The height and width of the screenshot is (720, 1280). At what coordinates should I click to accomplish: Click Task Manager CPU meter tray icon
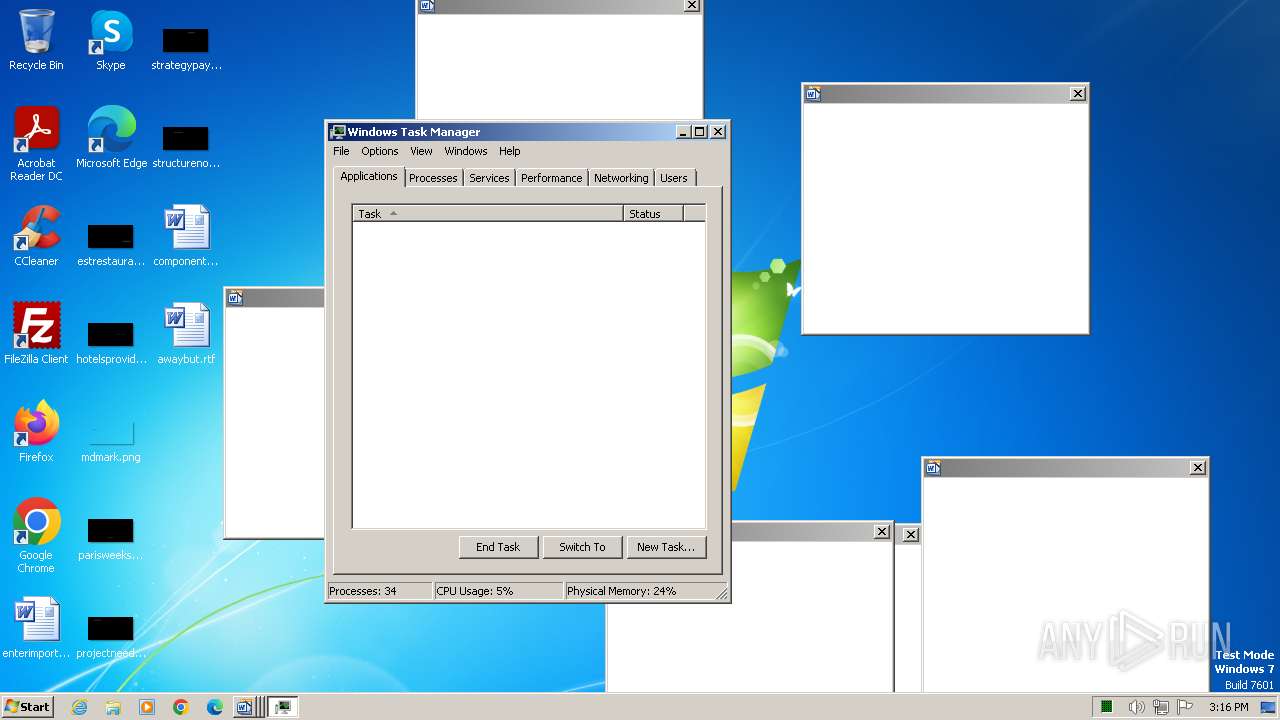(1107, 707)
